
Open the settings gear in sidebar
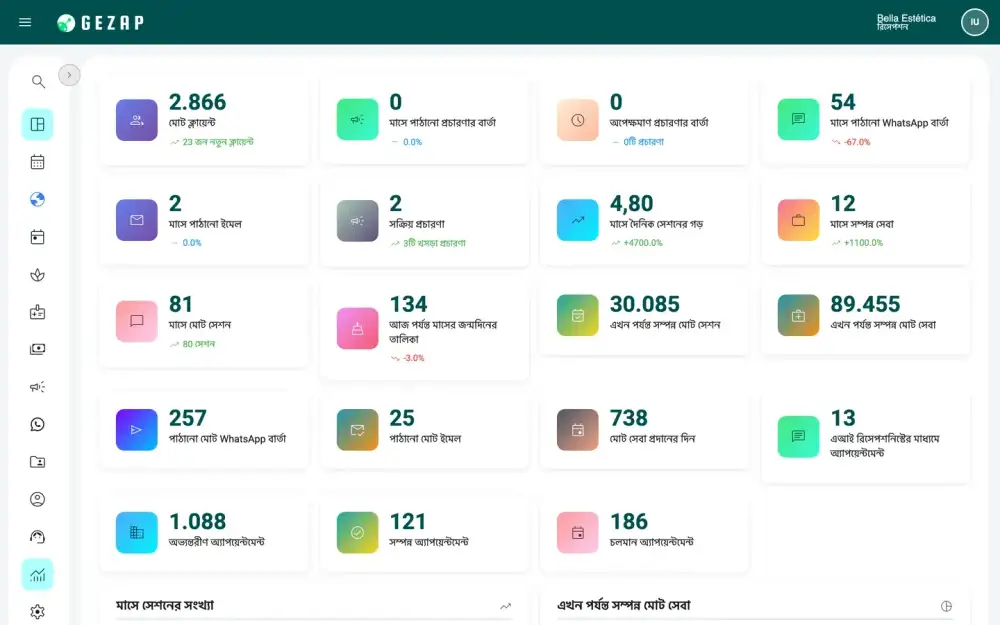38,612
